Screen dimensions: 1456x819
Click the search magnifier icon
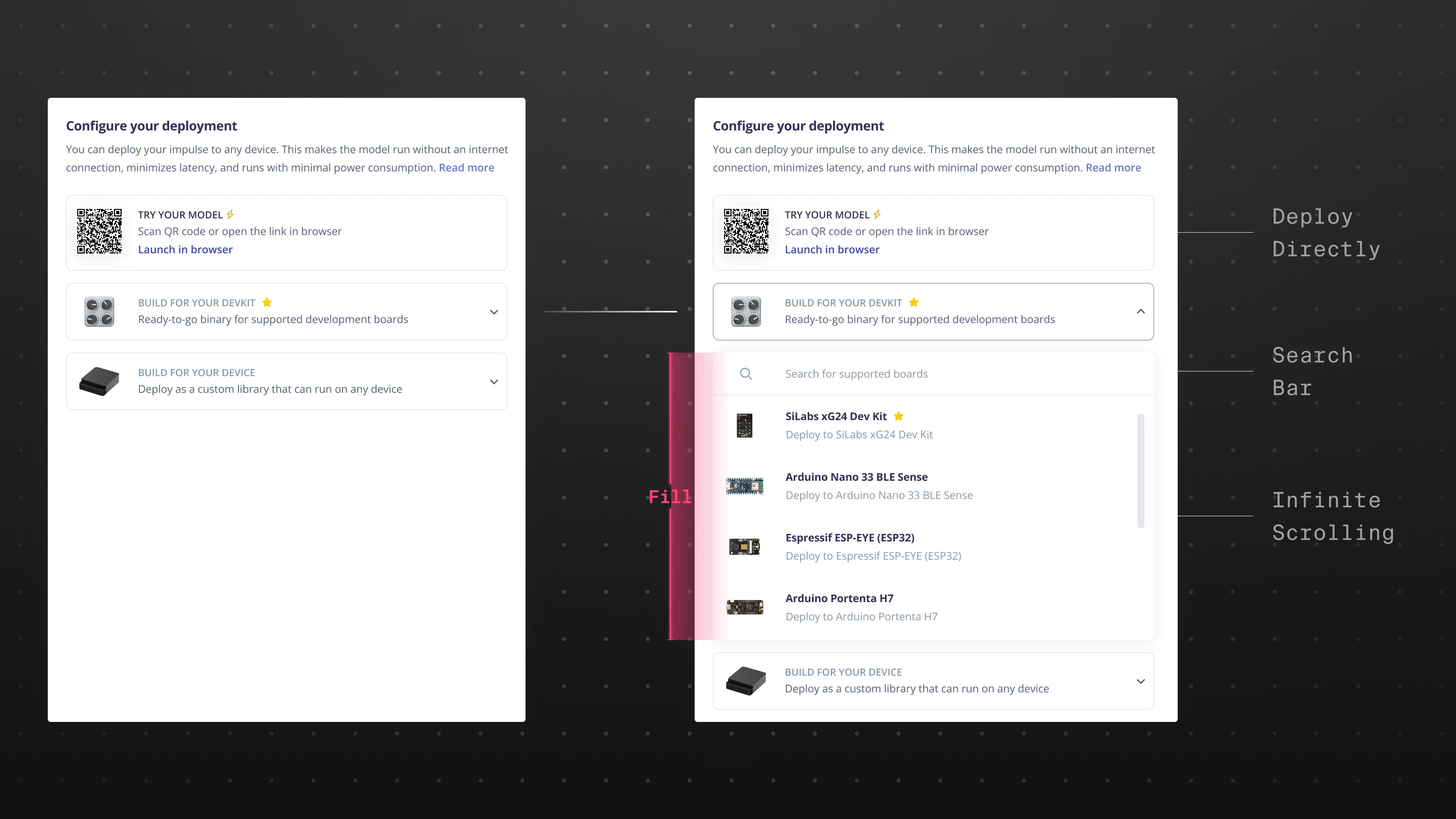(x=745, y=373)
